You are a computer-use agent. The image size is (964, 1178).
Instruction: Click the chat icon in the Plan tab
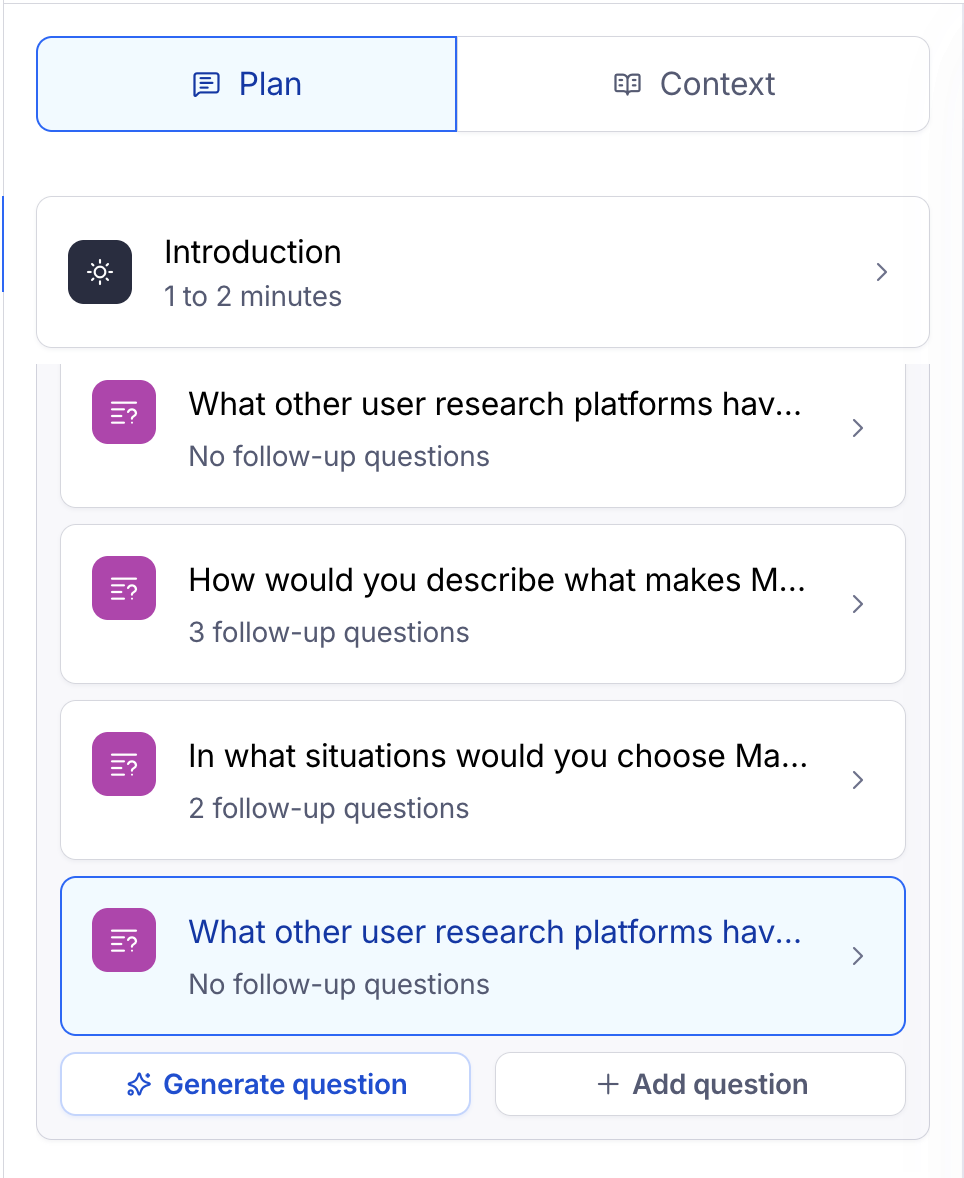click(206, 84)
